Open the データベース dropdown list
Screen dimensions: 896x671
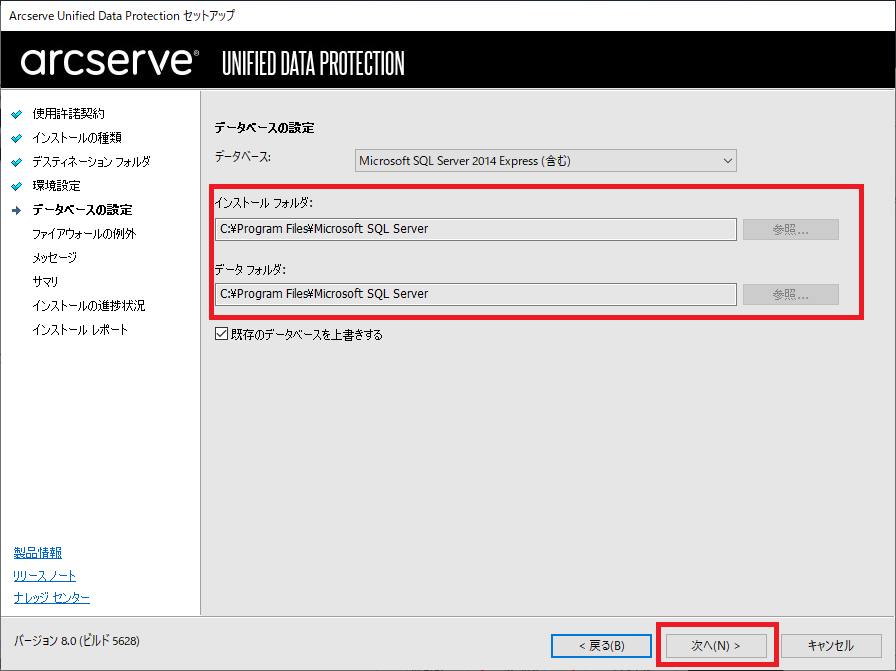[545, 161]
